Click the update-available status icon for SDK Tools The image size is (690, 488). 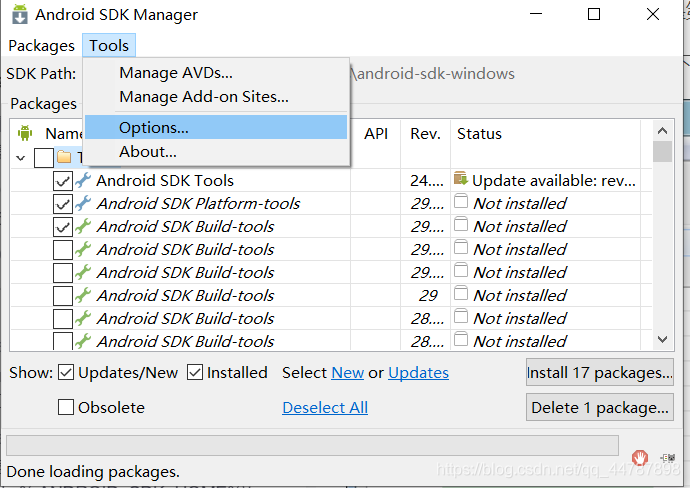(461, 179)
